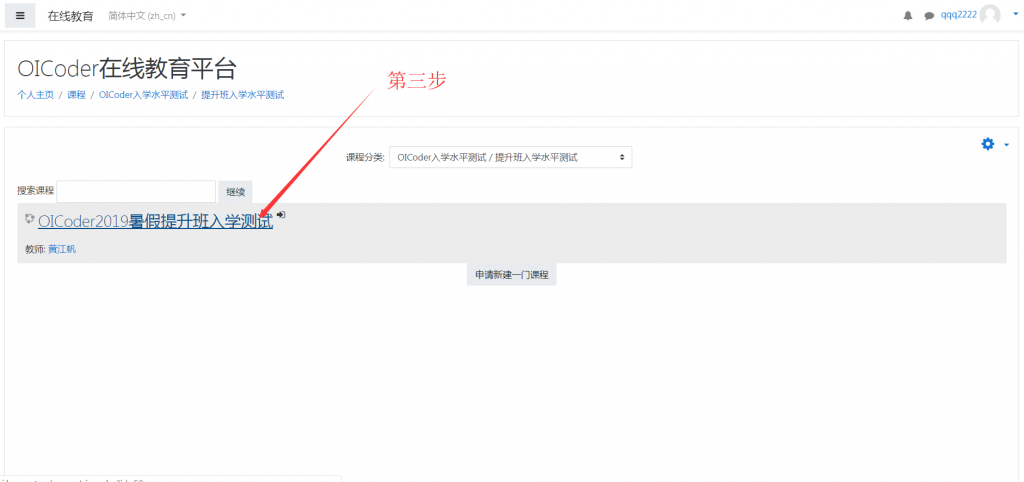This screenshot has width=1024, height=482.
Task: Click the qqq2222 username
Action: click(x=959, y=16)
